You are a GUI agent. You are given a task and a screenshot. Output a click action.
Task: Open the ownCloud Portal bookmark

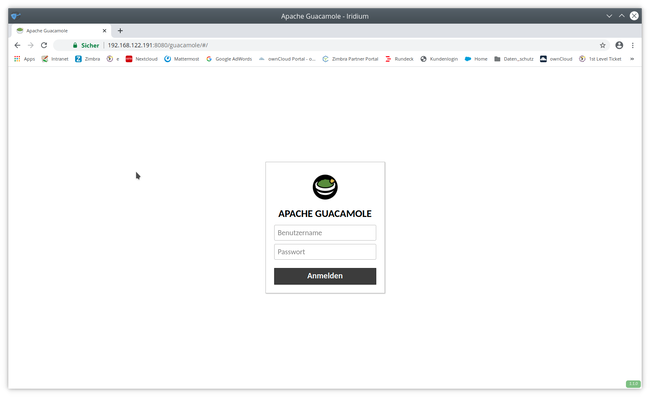(x=287, y=59)
